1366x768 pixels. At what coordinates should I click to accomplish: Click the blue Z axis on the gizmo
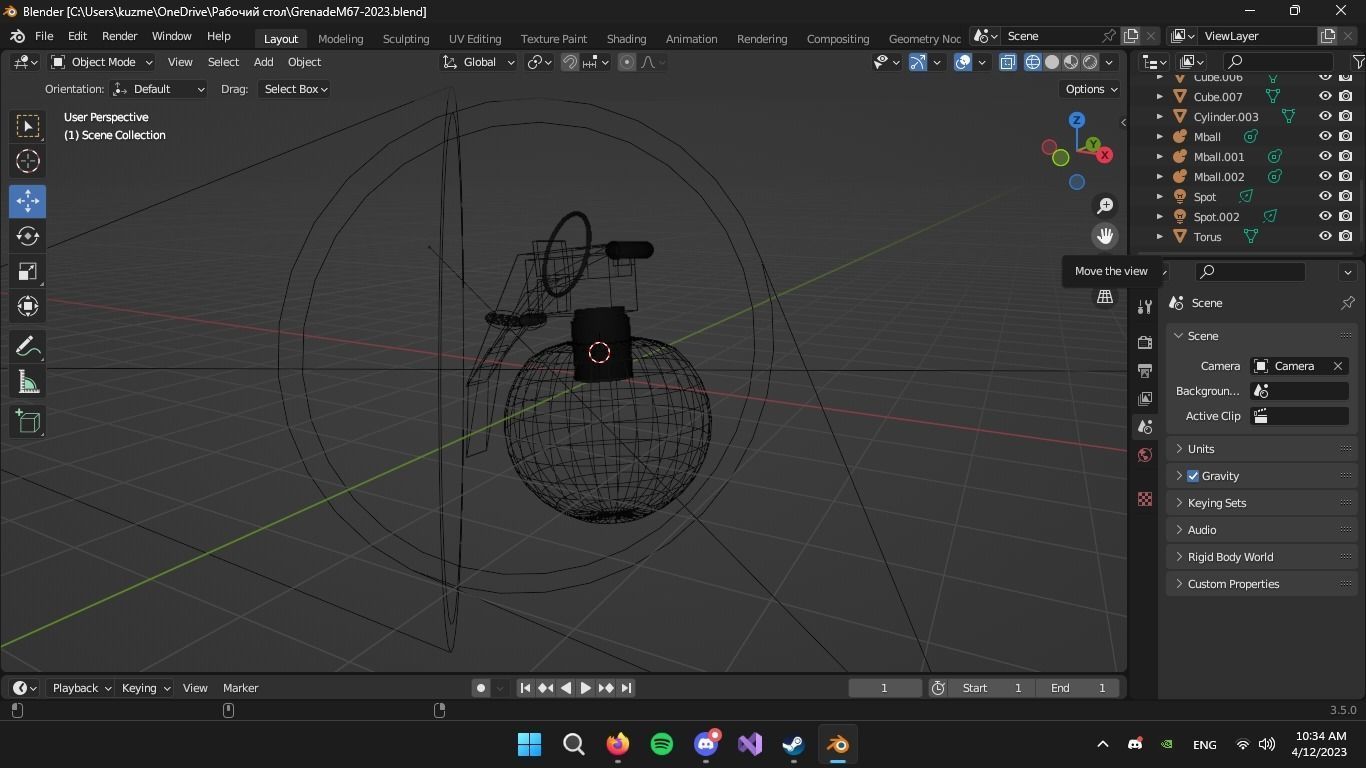tap(1077, 120)
